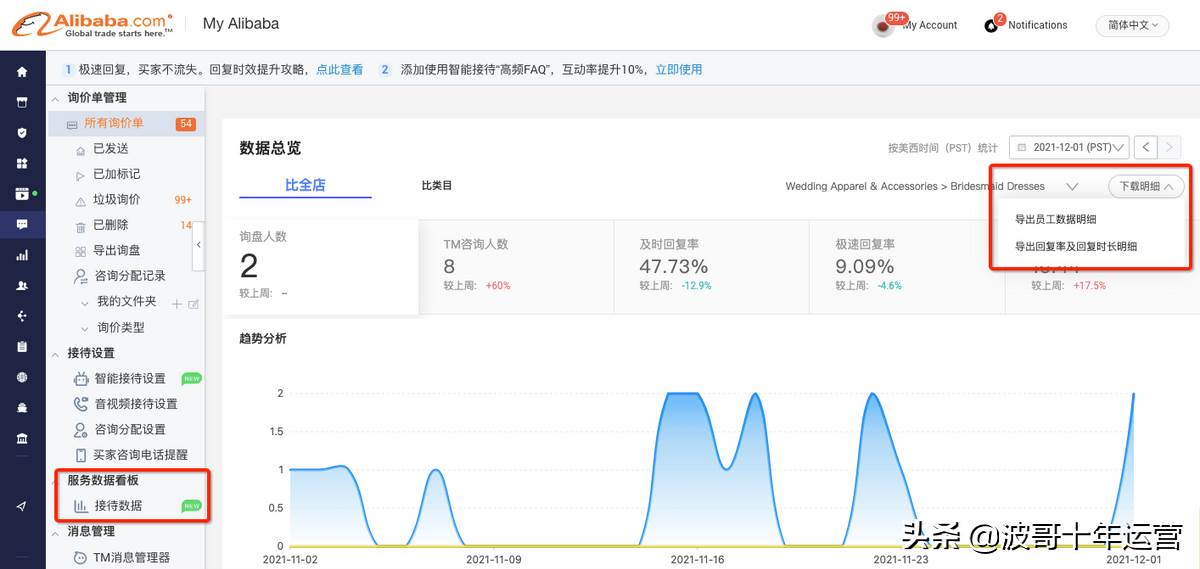Expand the 询价类型 tree item

pyautogui.click(x=85, y=328)
